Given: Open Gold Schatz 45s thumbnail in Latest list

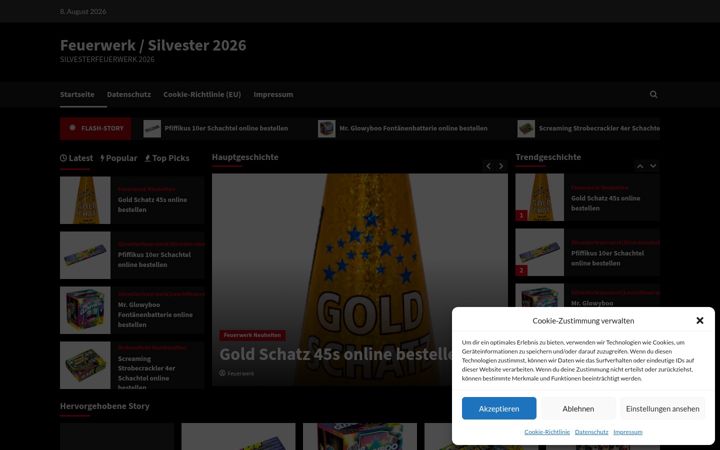Looking at the screenshot, I should (85, 200).
